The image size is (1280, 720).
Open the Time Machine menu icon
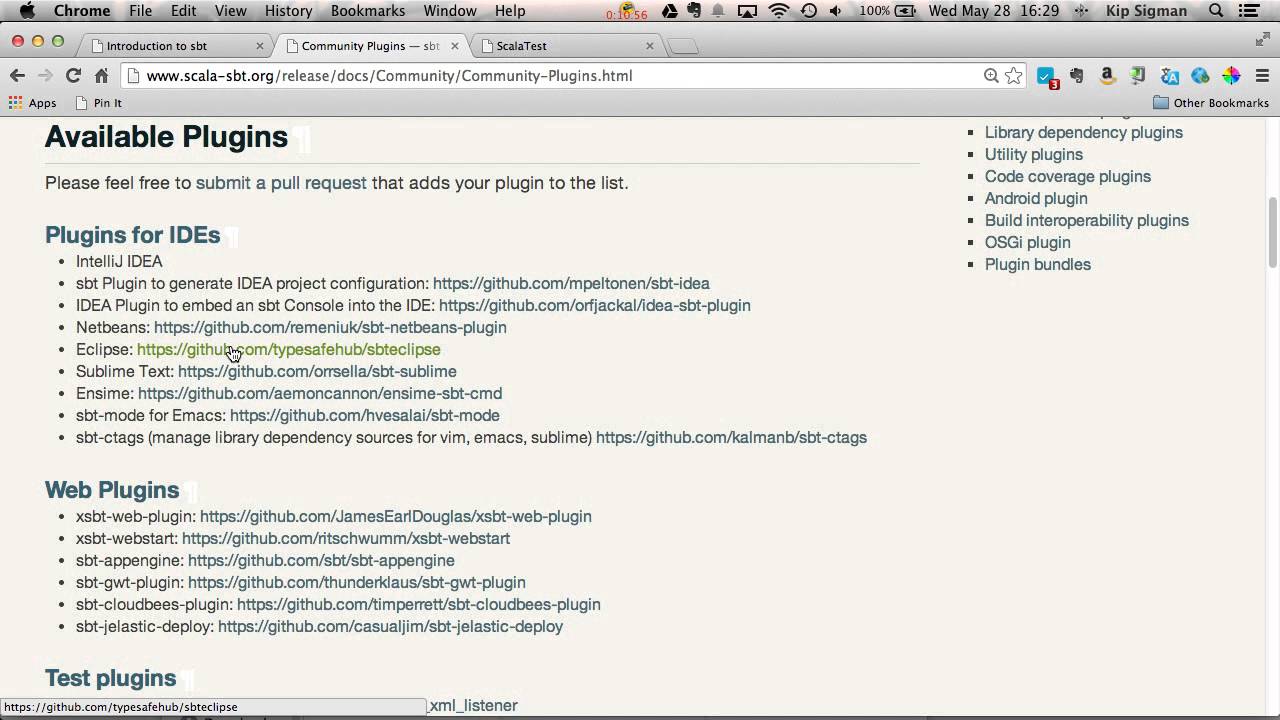[808, 11]
